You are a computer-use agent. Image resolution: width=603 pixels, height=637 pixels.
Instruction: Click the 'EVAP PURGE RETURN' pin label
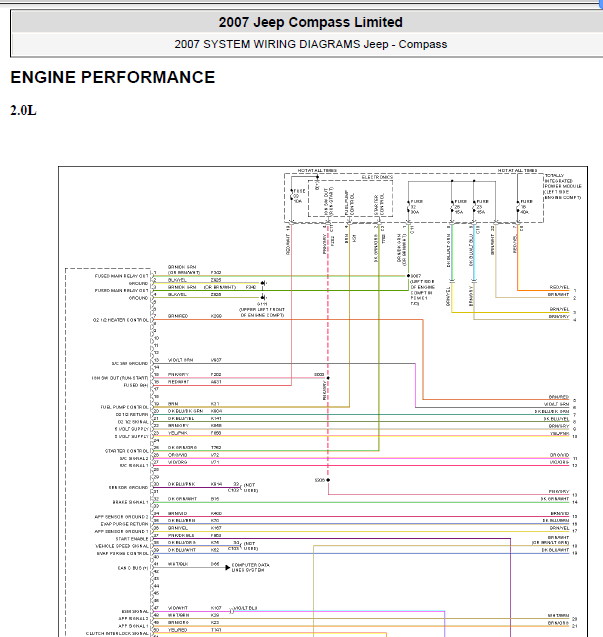[x=125, y=524]
